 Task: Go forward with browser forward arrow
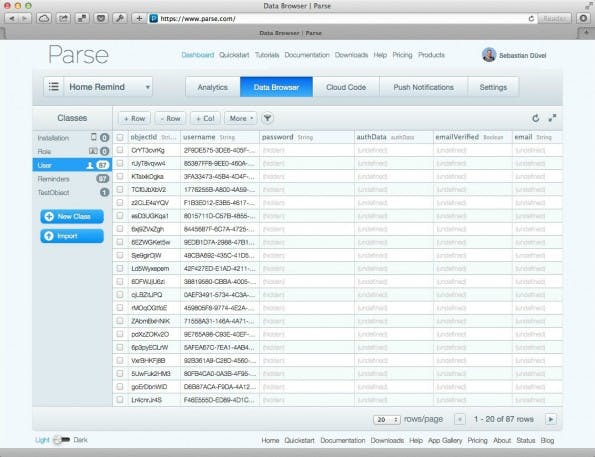pyautogui.click(x=25, y=18)
